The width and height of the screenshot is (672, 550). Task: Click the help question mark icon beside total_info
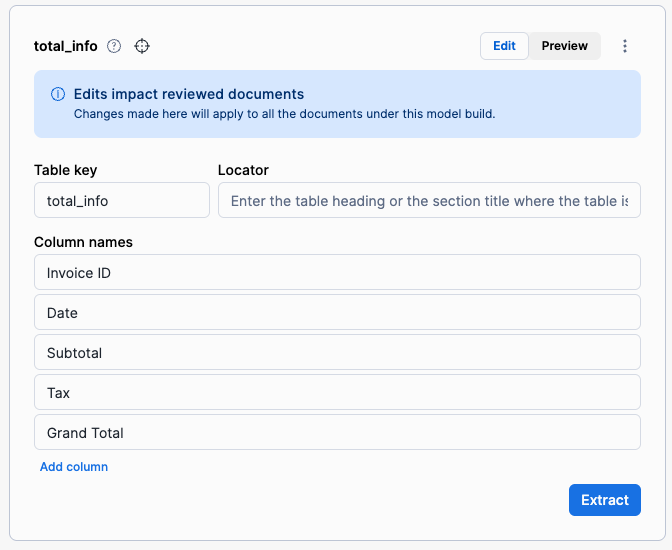(x=114, y=46)
